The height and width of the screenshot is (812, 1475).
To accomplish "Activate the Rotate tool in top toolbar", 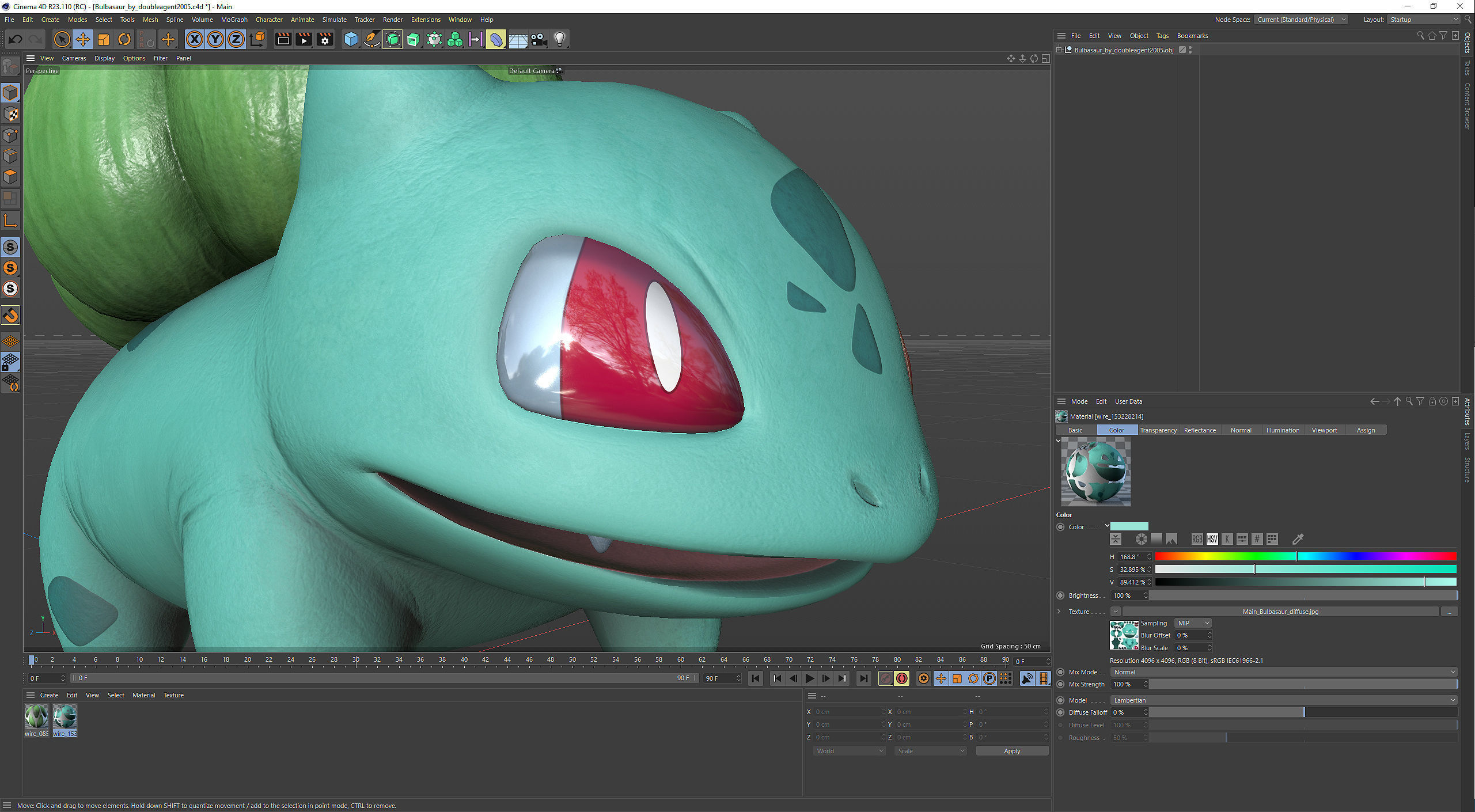I will pyautogui.click(x=124, y=39).
